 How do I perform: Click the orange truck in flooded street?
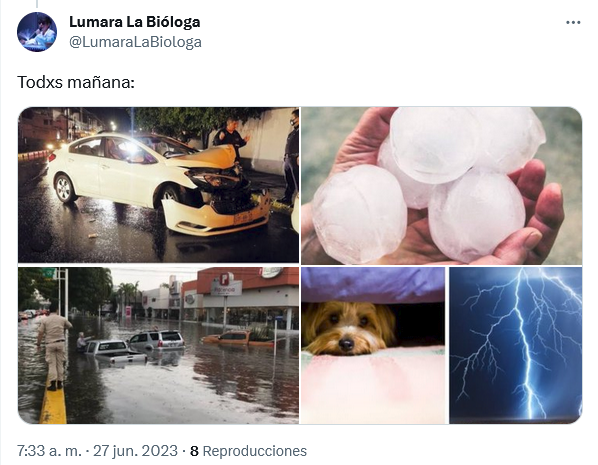(x=236, y=338)
